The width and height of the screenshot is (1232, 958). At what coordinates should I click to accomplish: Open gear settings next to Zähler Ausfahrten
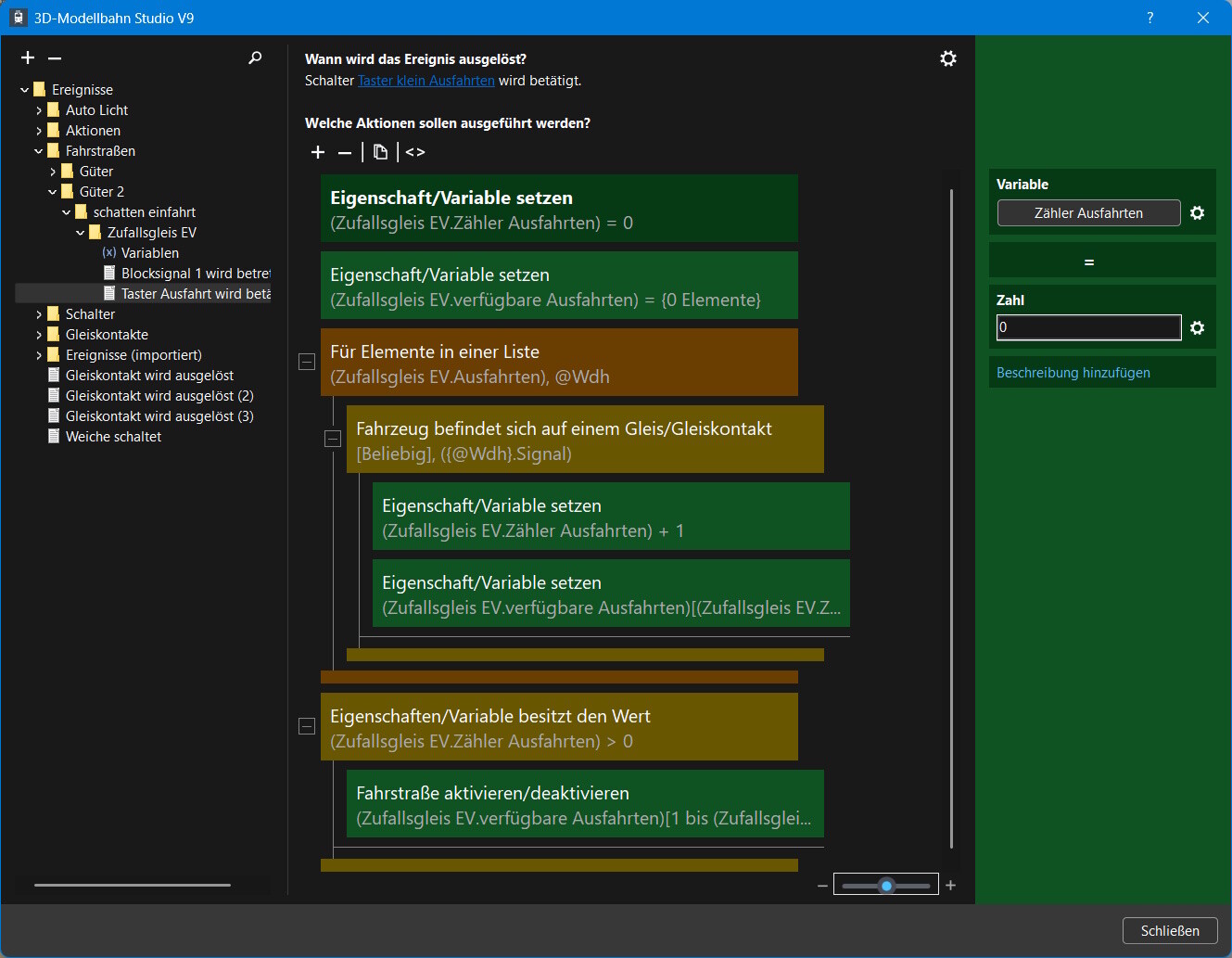click(x=1197, y=213)
